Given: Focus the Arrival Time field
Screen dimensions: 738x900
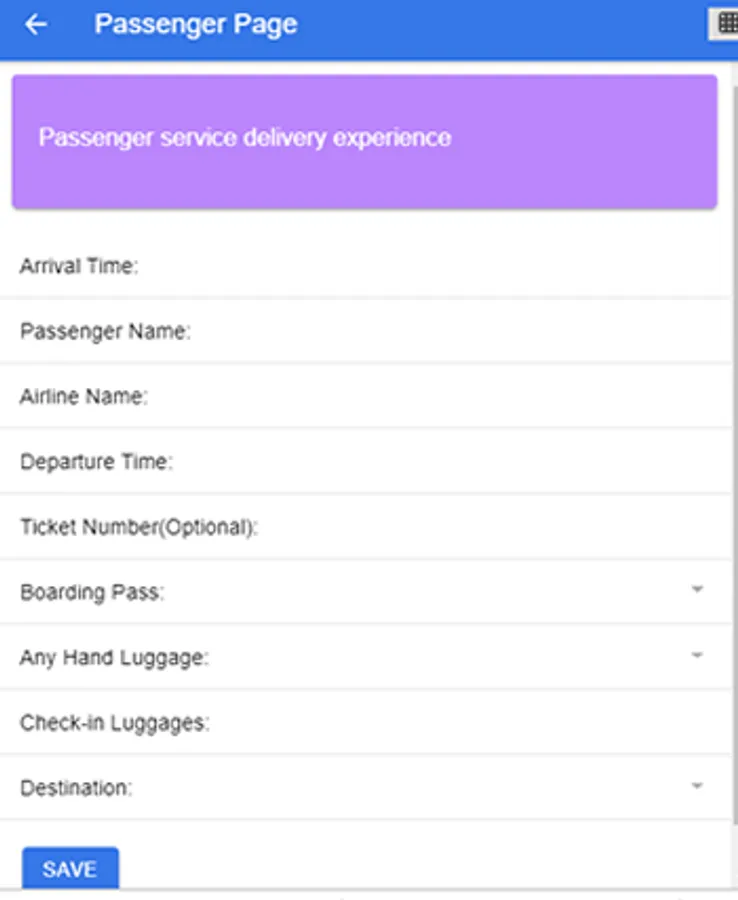Looking at the screenshot, I should (x=366, y=266).
